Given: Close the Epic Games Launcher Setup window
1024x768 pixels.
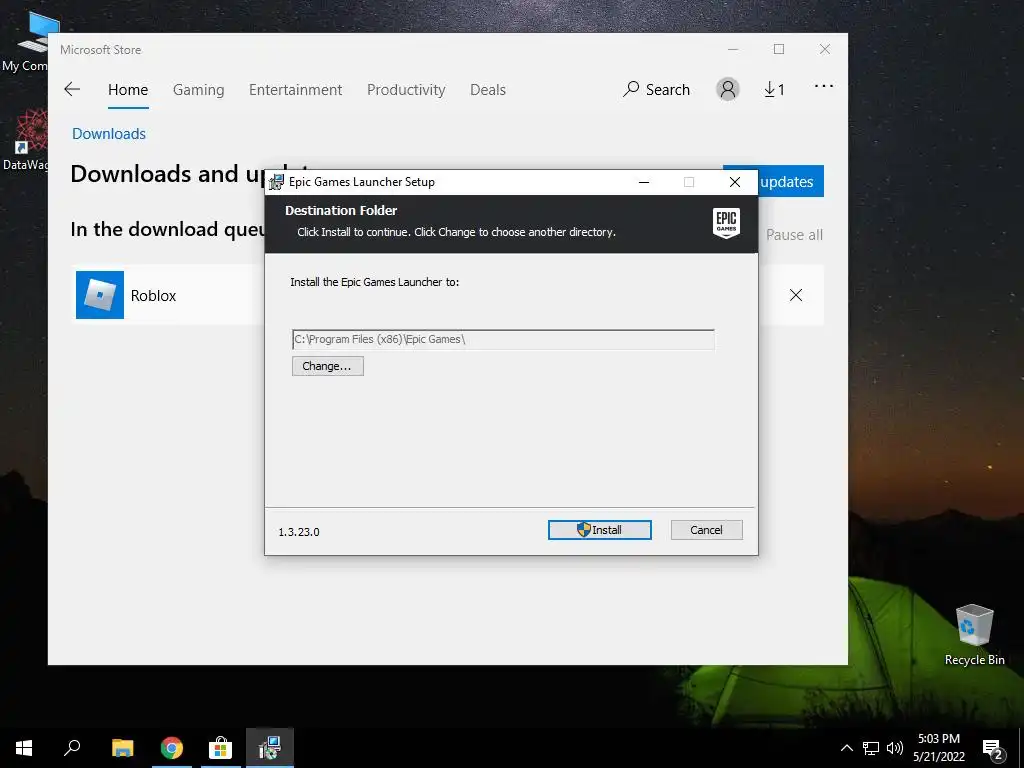Looking at the screenshot, I should pyautogui.click(x=735, y=182).
